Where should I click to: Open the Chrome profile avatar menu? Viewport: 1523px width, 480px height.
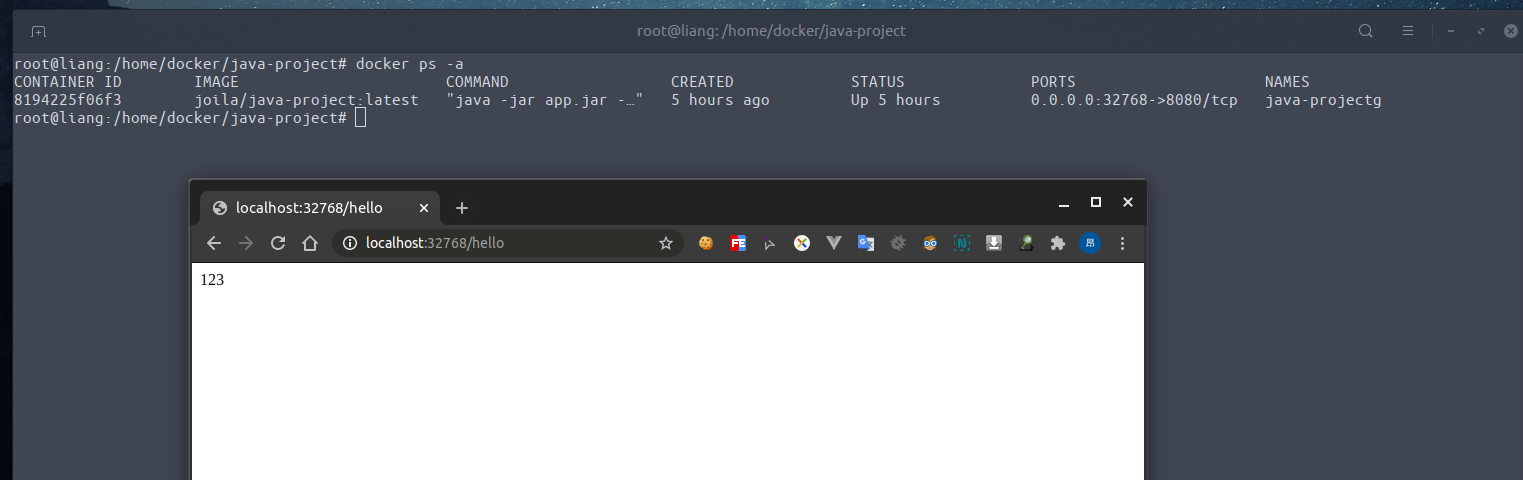[1090, 243]
